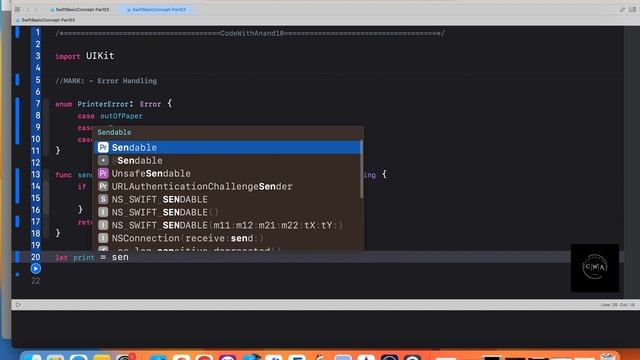The height and width of the screenshot is (360, 640).
Task: Switch to the first SwiftBasicConcept-Part03 tab
Action: 80,9
